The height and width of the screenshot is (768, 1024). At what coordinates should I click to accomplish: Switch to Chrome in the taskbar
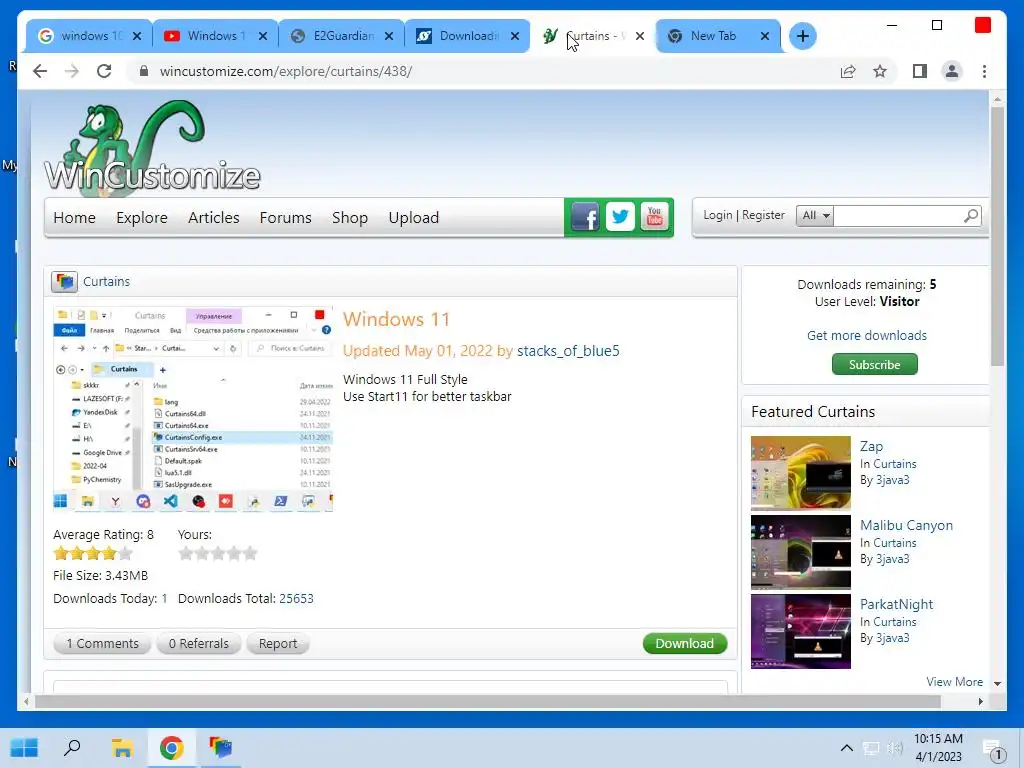(171, 748)
